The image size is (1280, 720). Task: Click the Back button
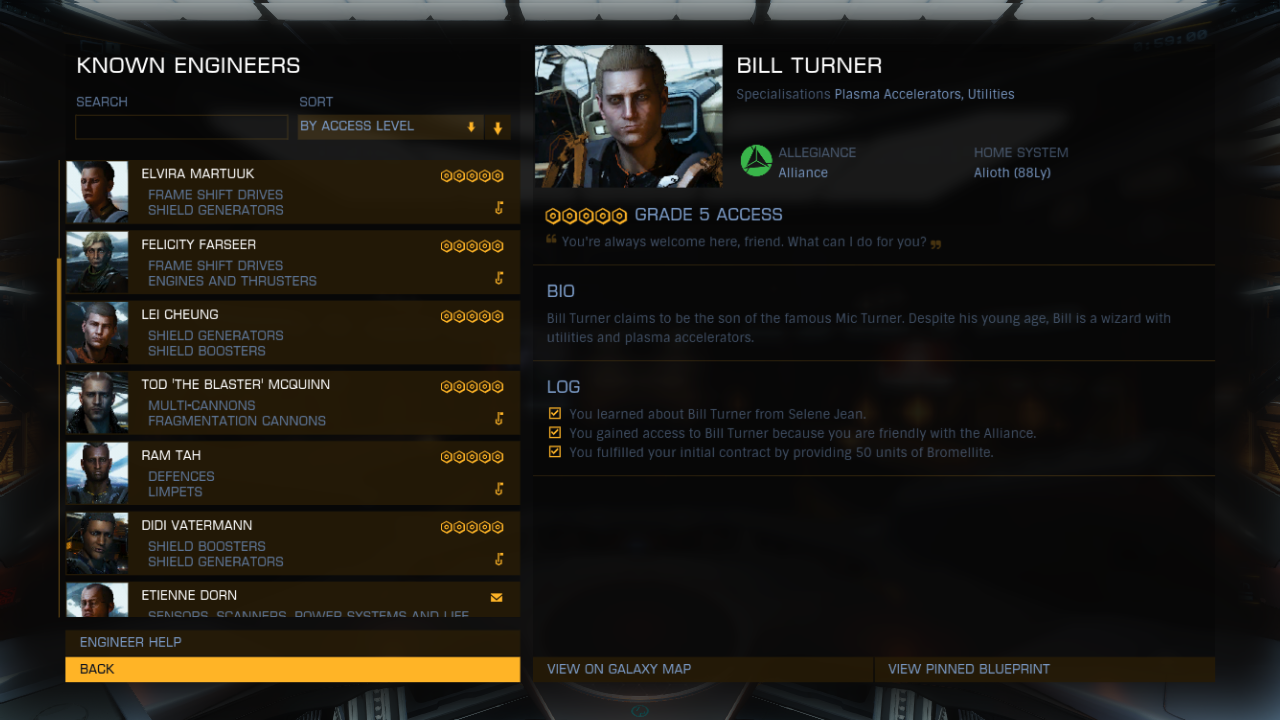click(x=293, y=669)
